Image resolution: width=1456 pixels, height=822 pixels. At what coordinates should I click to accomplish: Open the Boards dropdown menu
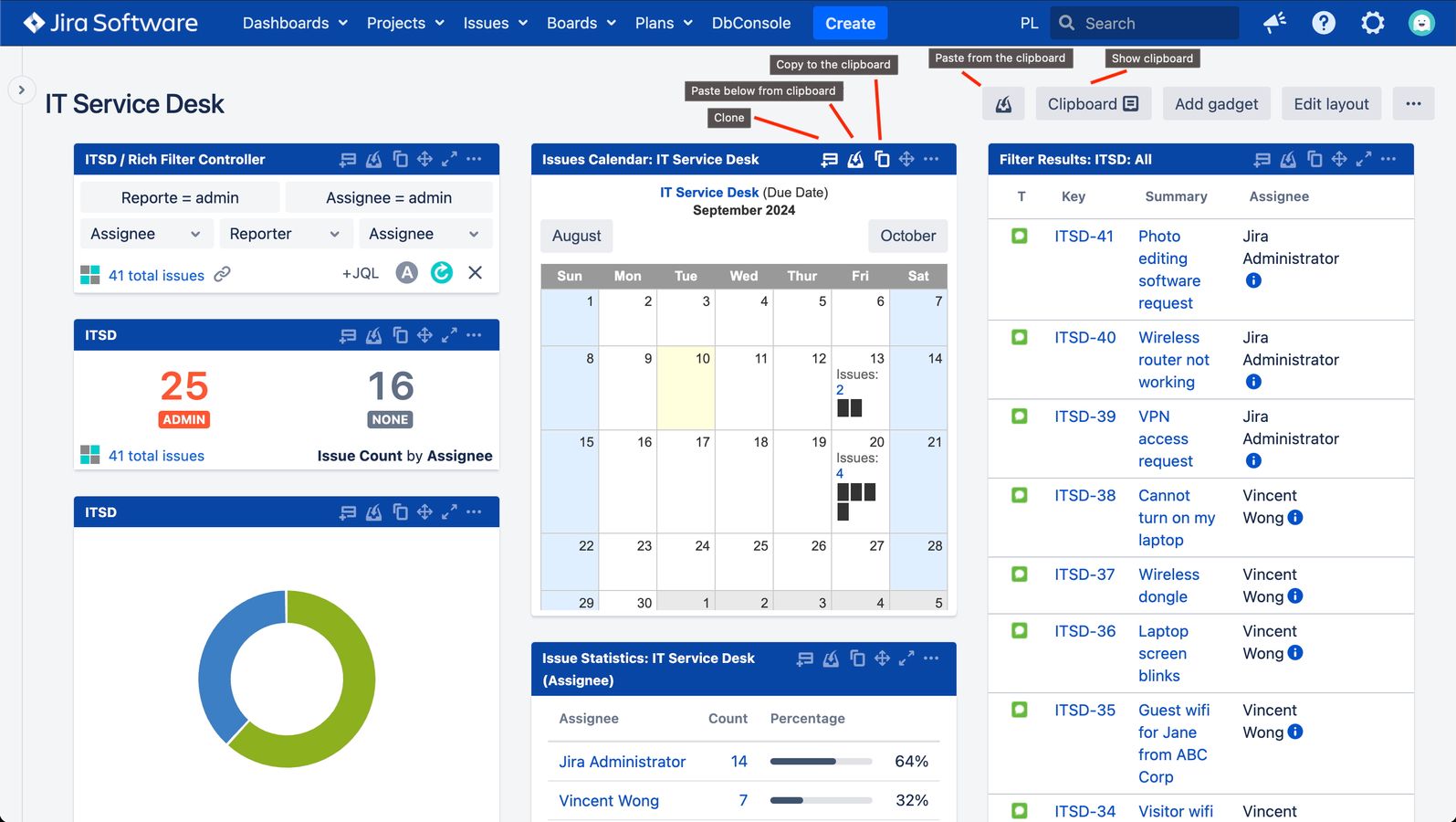(x=581, y=23)
